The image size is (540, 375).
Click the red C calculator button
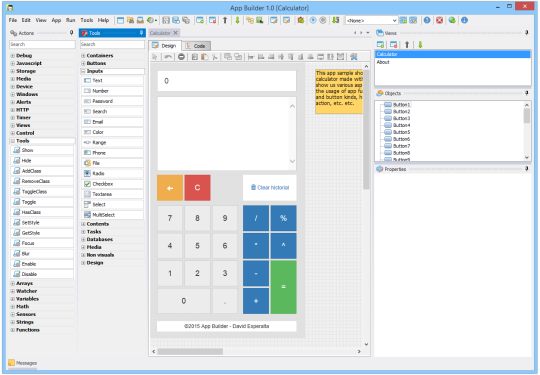point(197,188)
